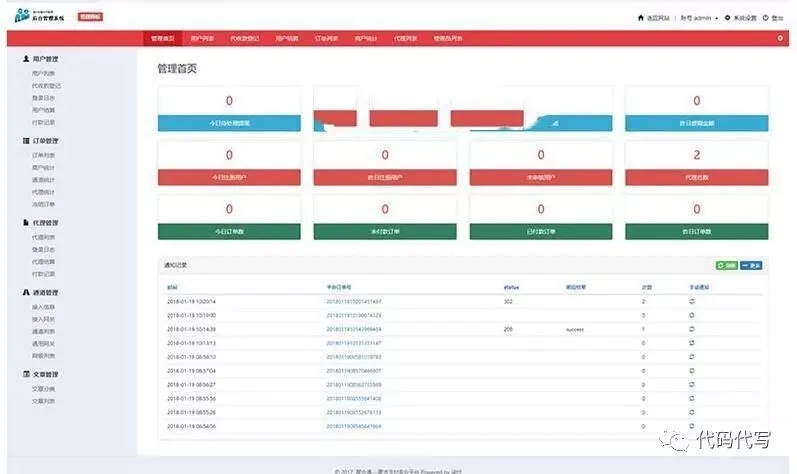Click the order number link in the 08:54:56 row
The image size is (797, 474).
click(354, 426)
